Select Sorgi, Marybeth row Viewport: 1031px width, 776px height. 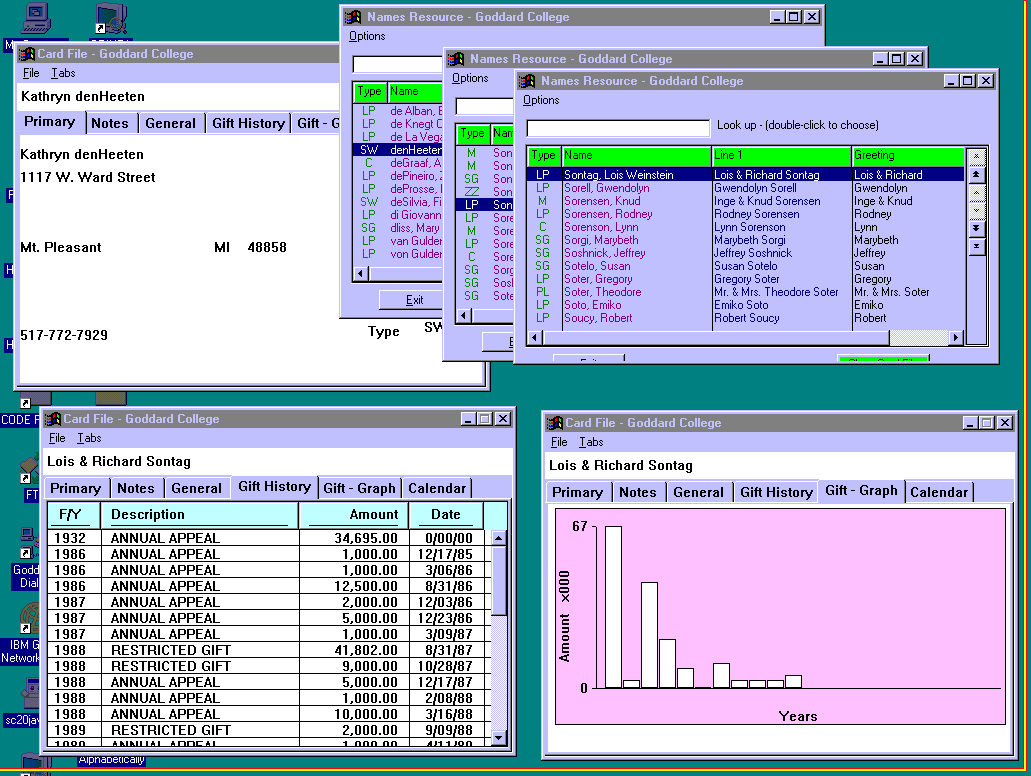(746, 240)
